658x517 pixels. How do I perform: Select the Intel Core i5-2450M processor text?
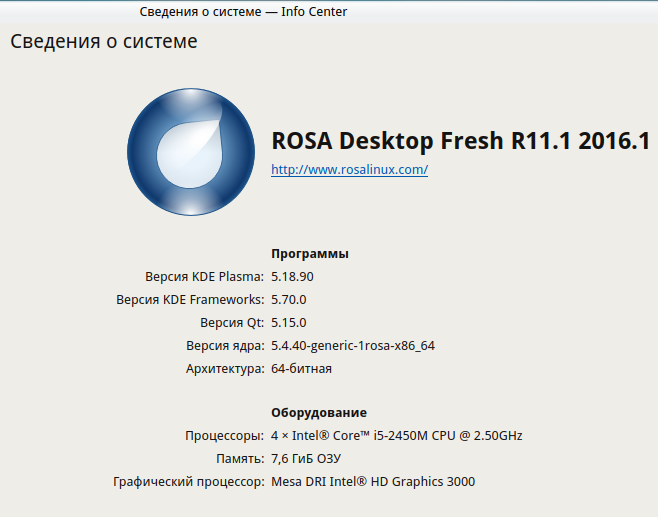point(397,436)
